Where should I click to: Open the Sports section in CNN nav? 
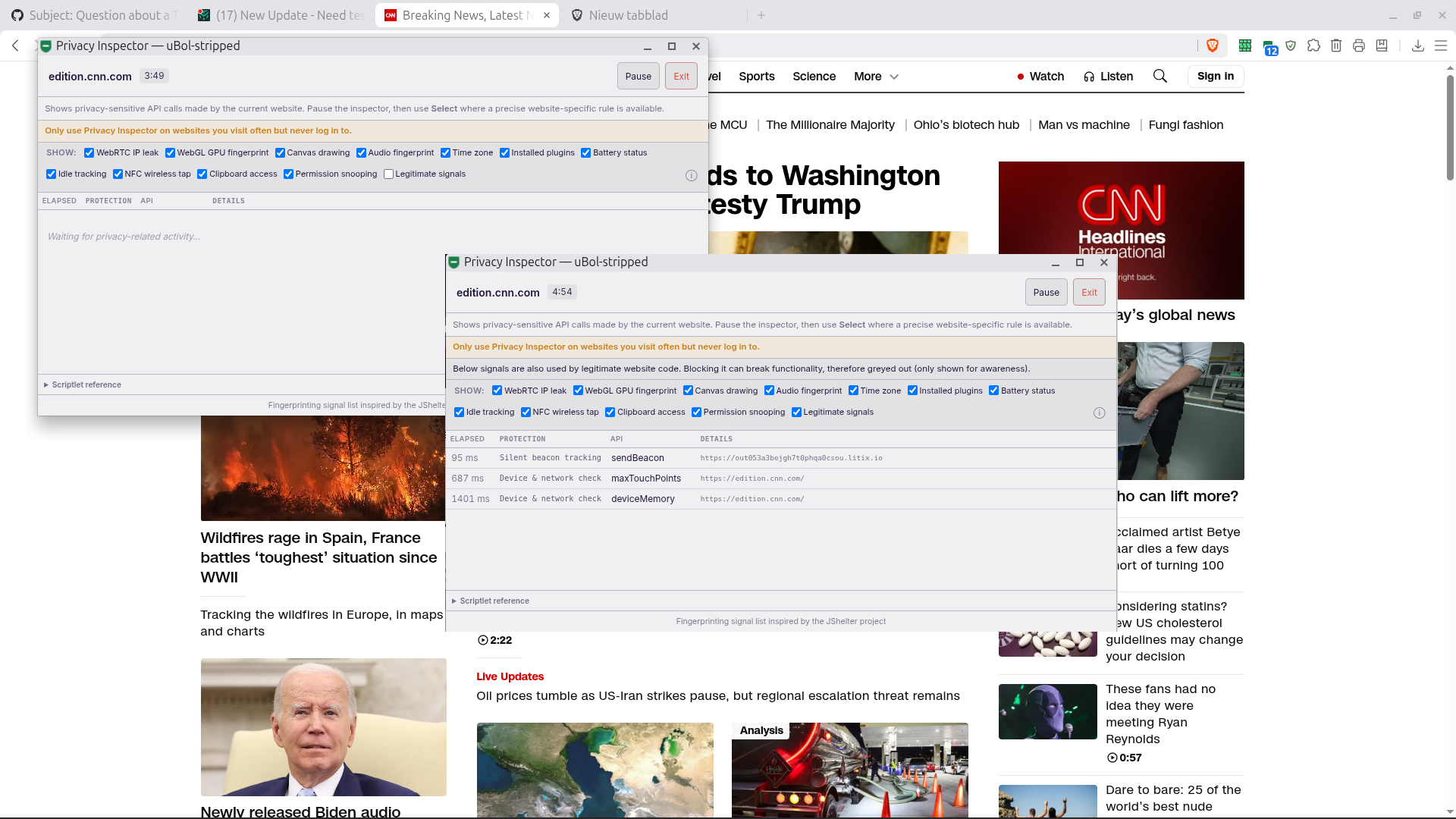click(756, 77)
